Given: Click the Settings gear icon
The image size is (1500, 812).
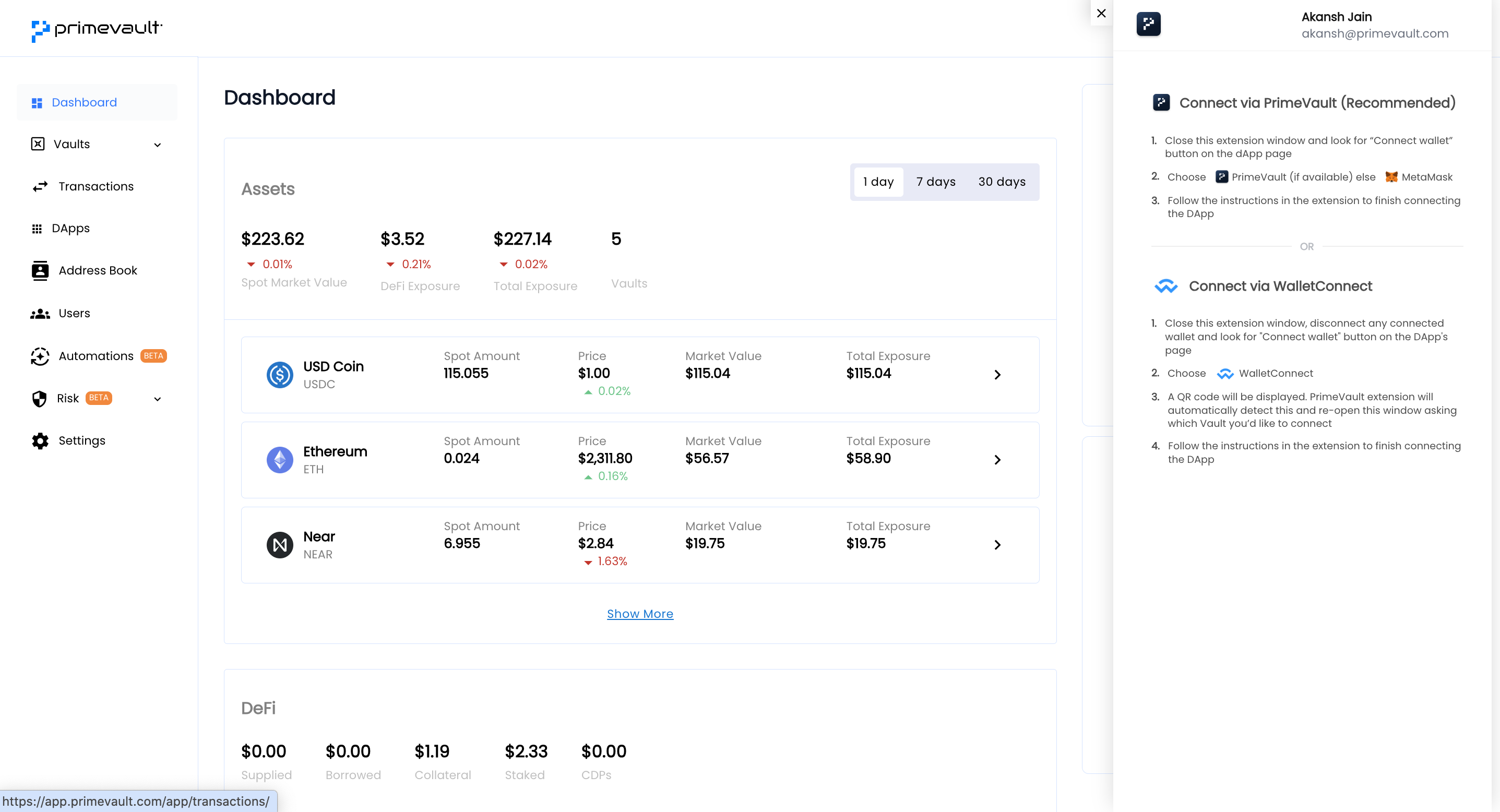Looking at the screenshot, I should pos(40,440).
